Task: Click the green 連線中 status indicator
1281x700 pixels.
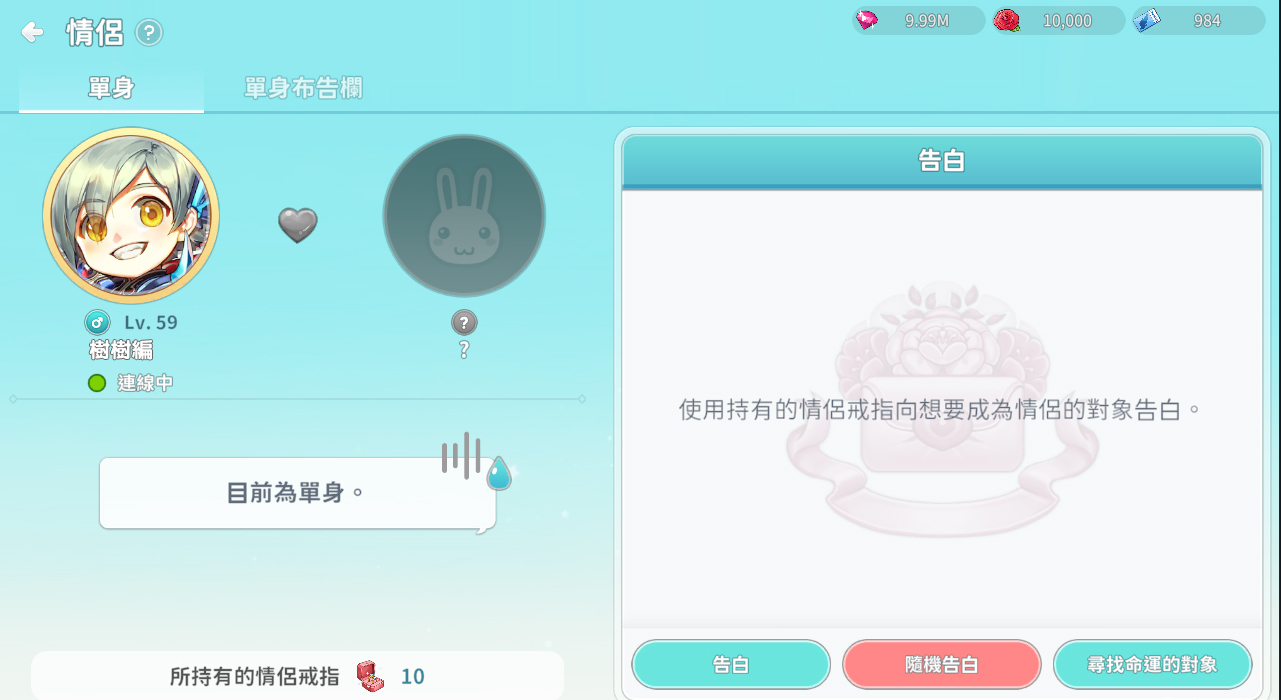Action: click(x=97, y=382)
